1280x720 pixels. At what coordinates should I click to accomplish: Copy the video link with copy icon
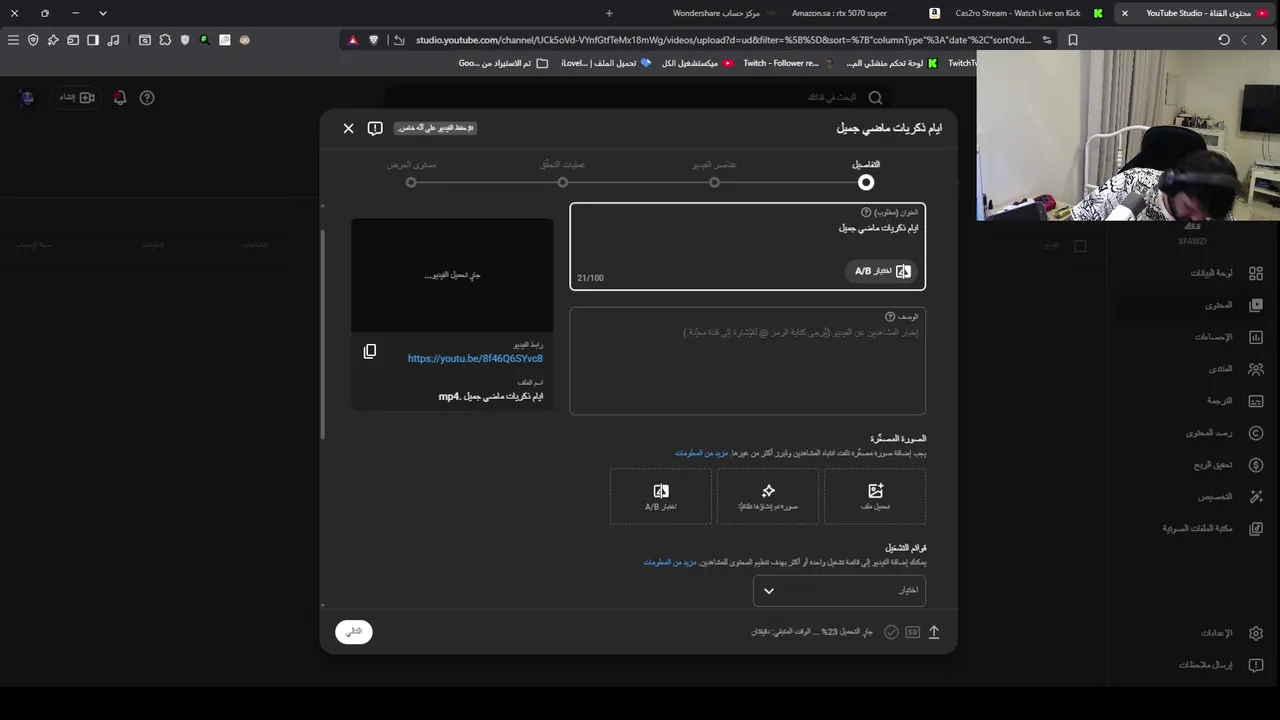[370, 351]
